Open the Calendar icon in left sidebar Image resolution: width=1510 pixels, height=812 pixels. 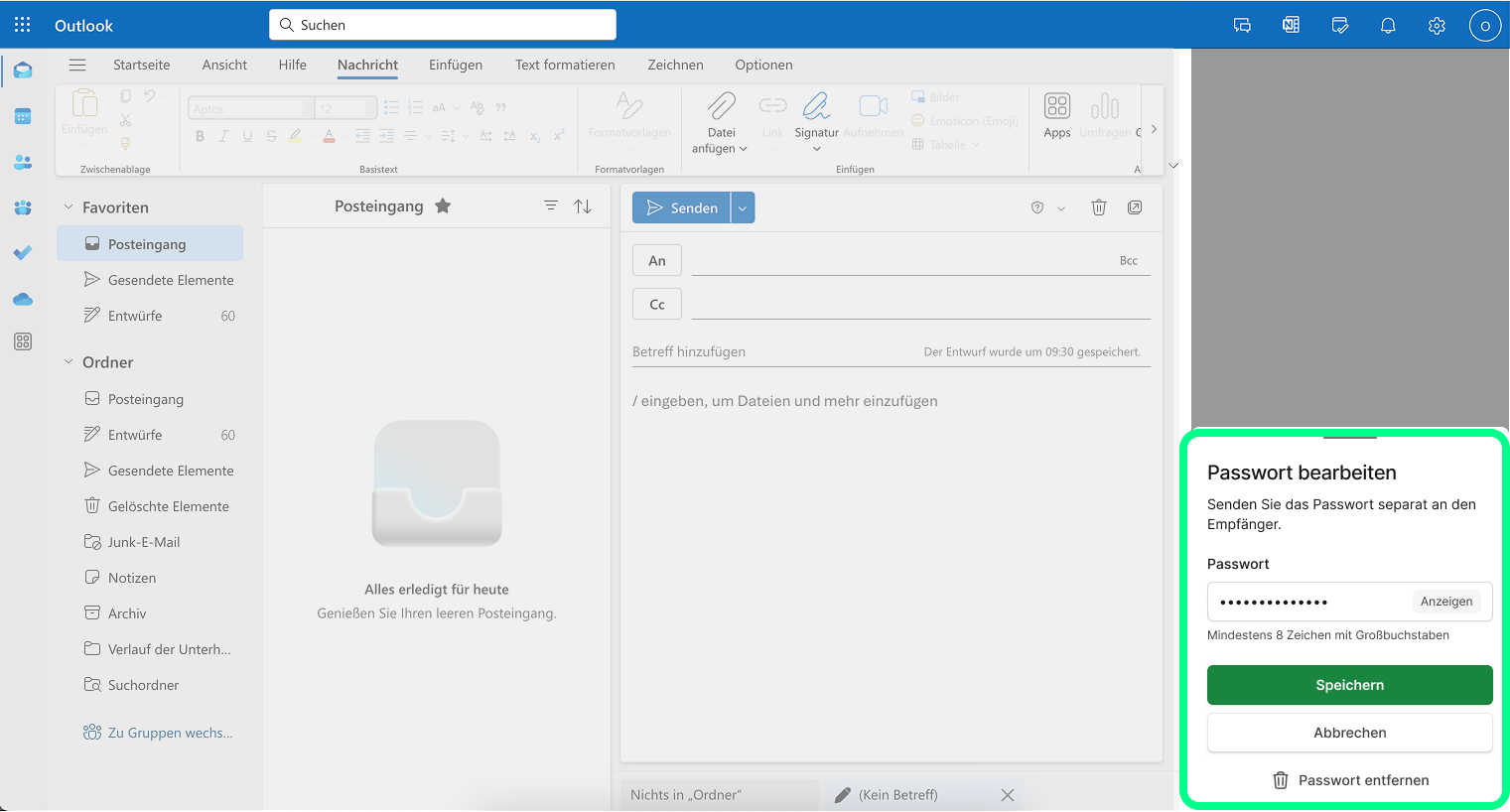[23, 116]
